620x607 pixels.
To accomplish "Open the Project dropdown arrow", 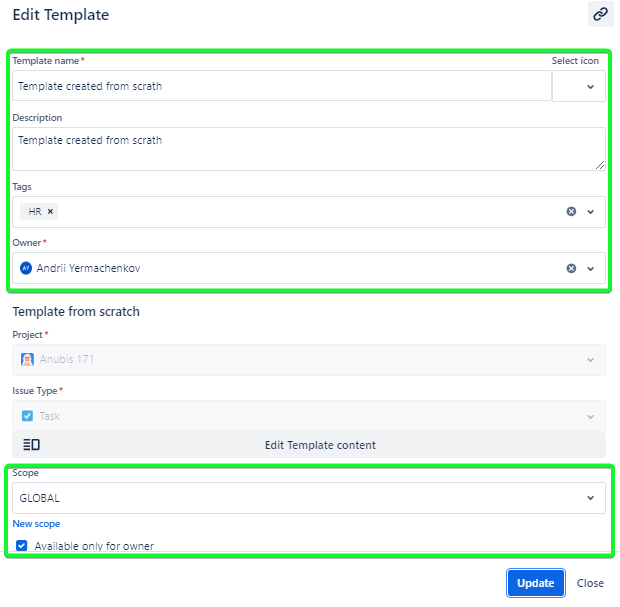I will click(x=590, y=360).
